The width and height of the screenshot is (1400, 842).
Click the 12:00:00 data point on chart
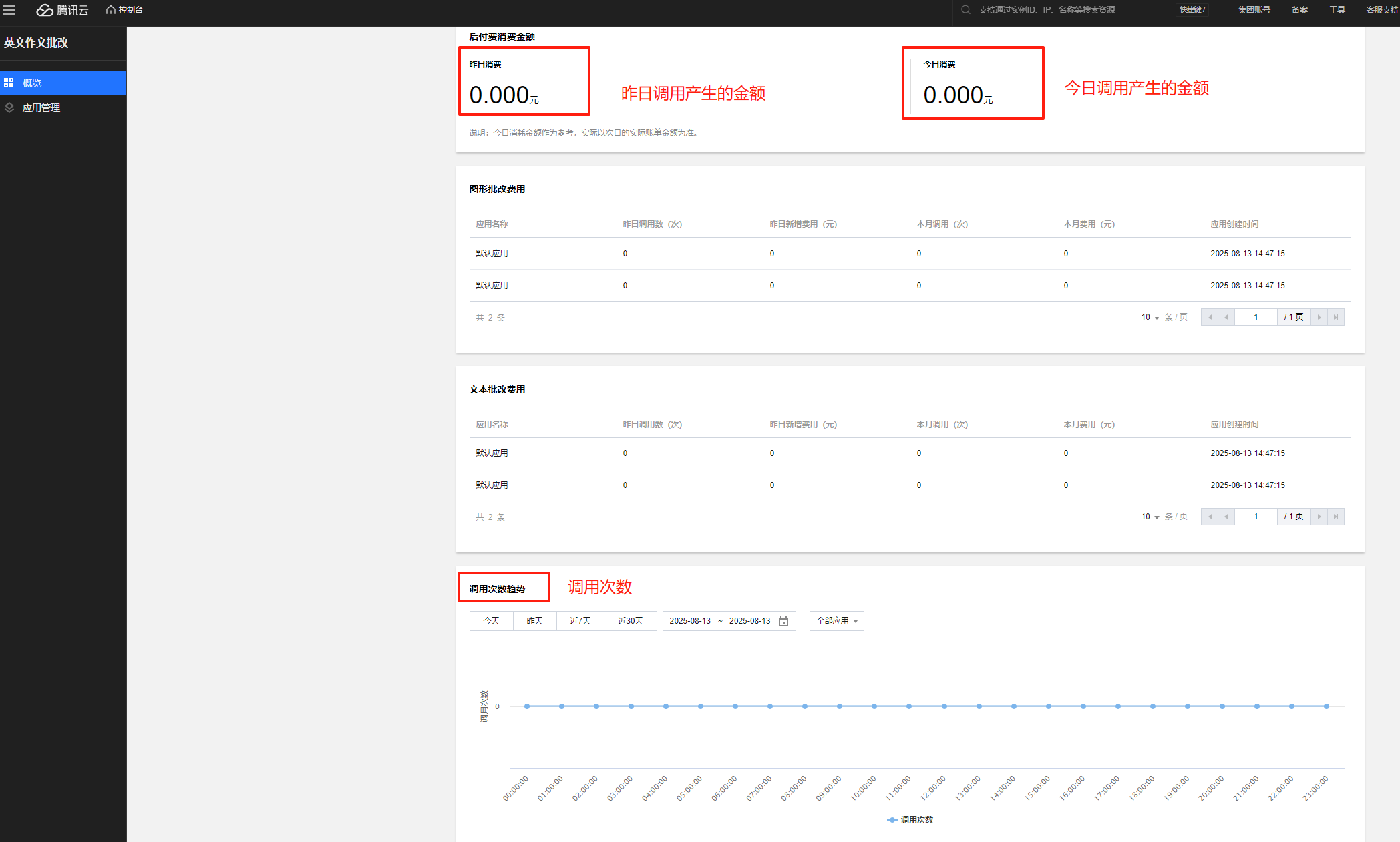click(x=944, y=706)
